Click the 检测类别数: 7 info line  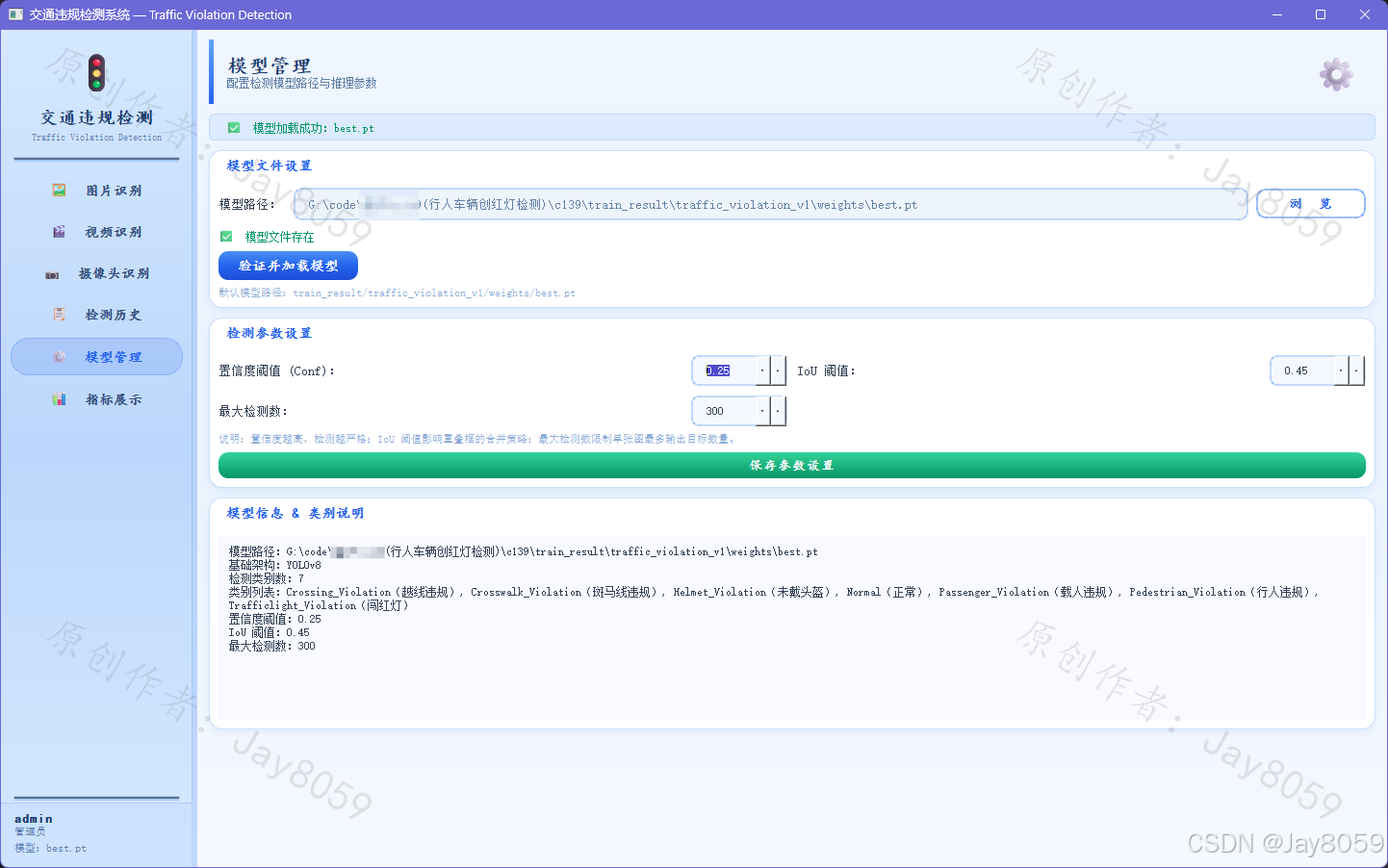(266, 578)
